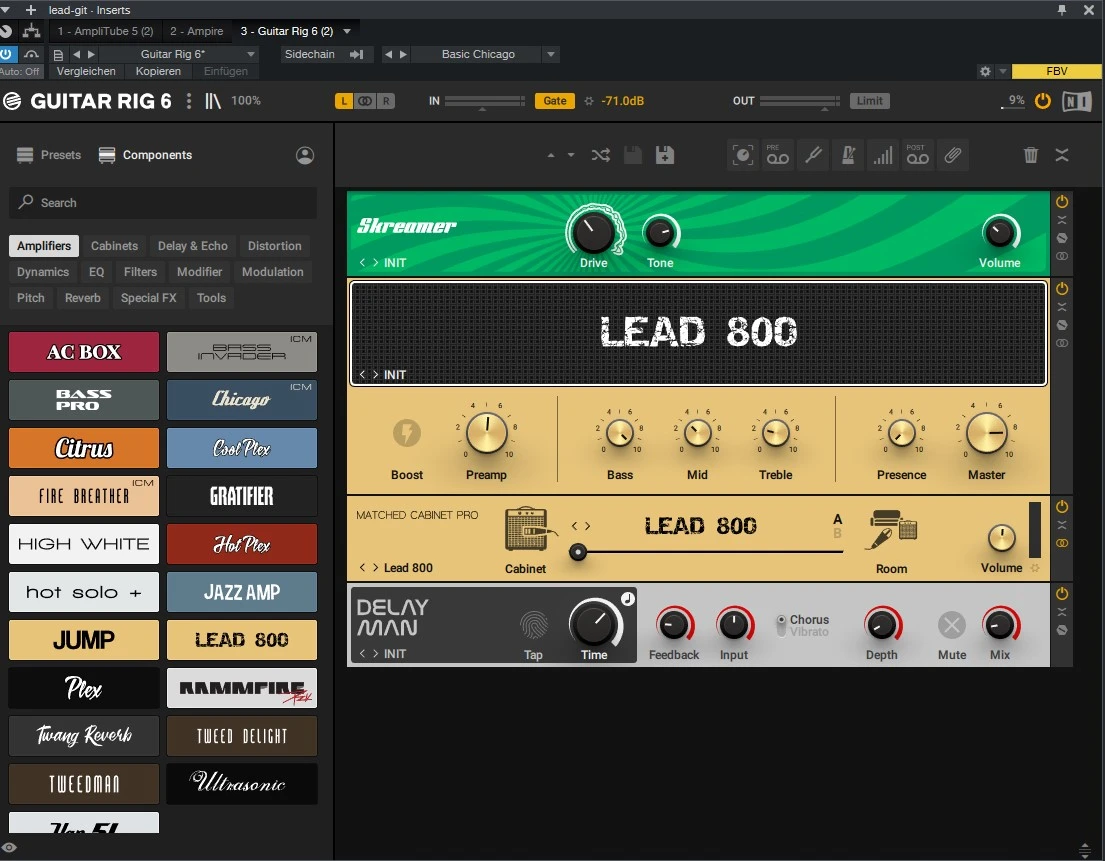This screenshot has width=1105, height=861.
Task: Enable the R input channel
Action: click(x=386, y=101)
